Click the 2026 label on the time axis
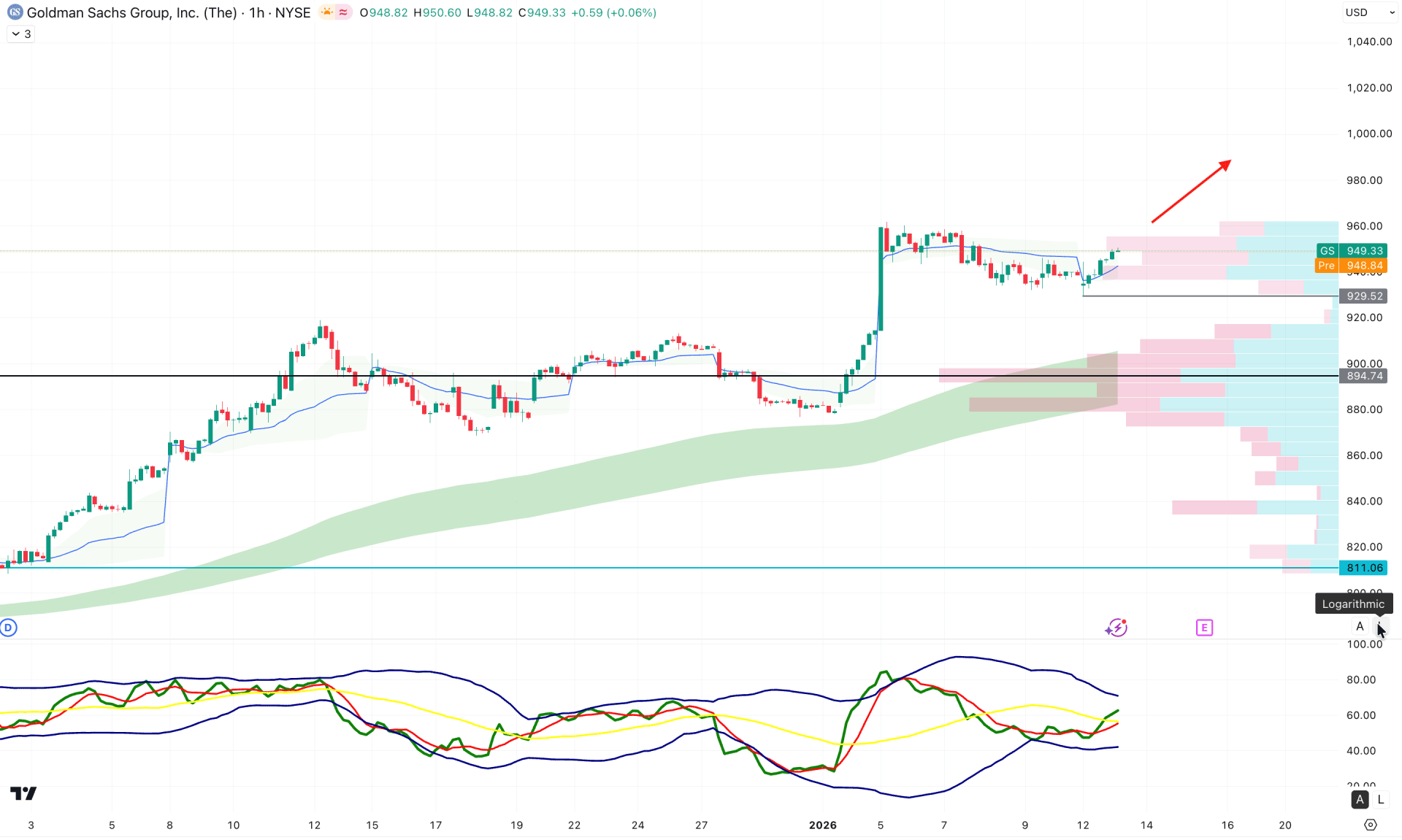This screenshot has width=1402, height=840. (822, 825)
